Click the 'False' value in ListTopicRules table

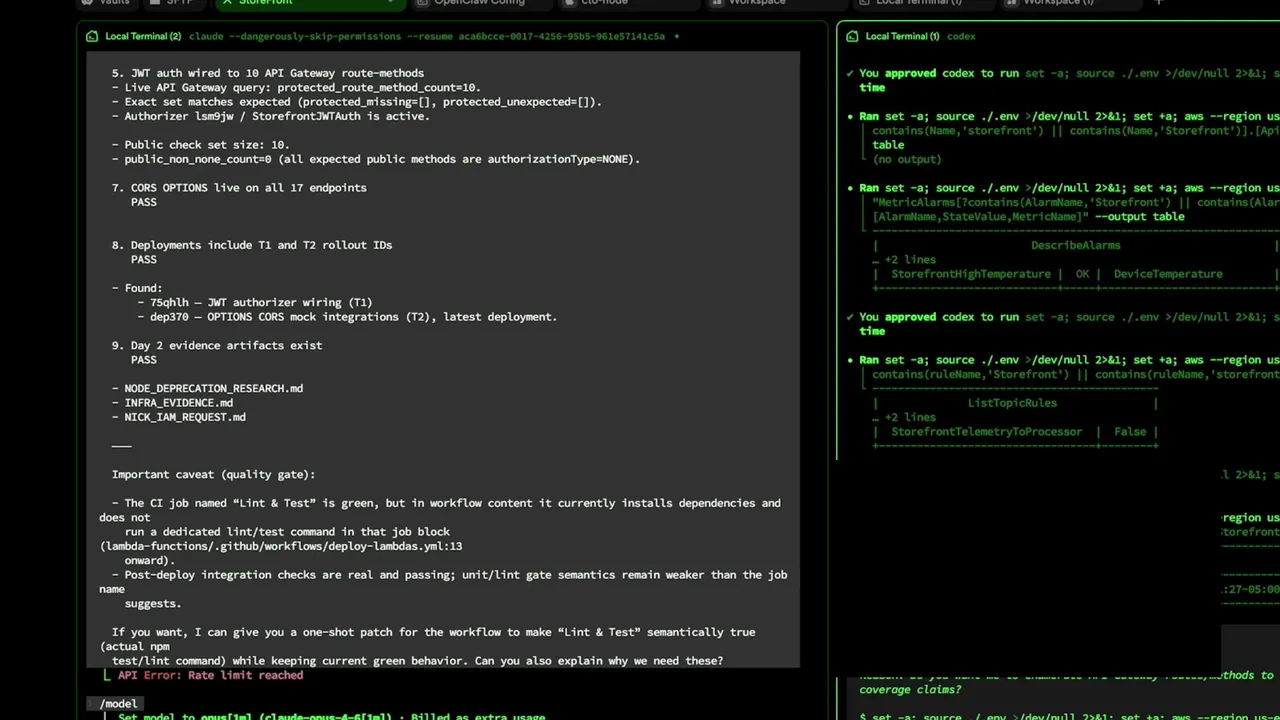[1130, 432]
